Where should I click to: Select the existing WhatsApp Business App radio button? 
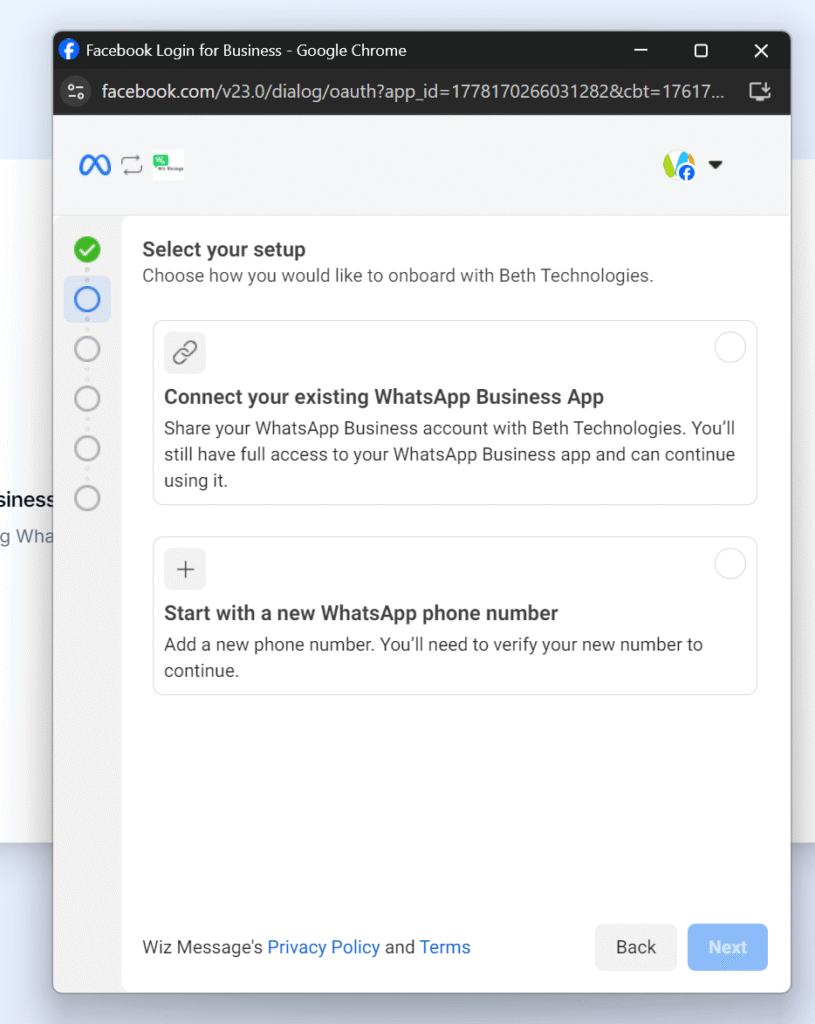(730, 347)
